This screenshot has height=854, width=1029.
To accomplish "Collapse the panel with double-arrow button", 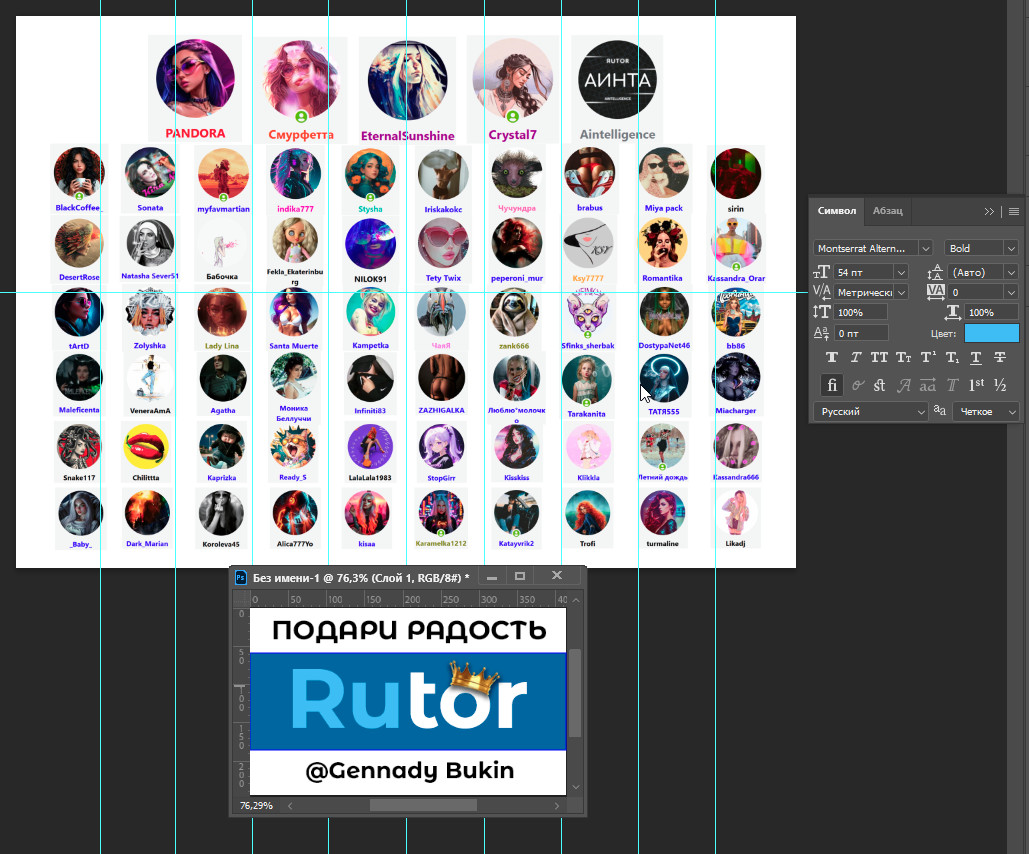I will pyautogui.click(x=989, y=211).
